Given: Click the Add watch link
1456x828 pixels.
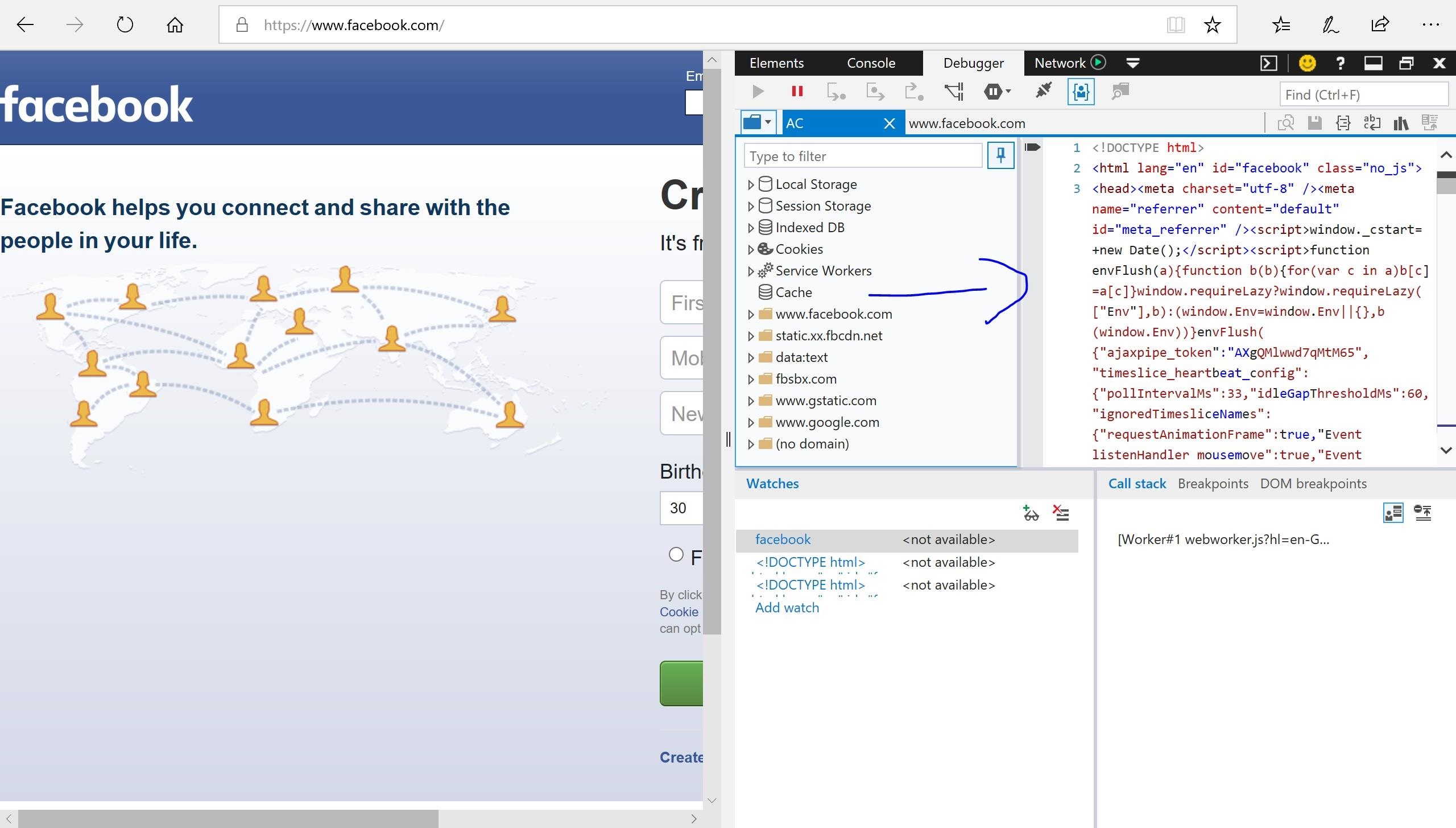Looking at the screenshot, I should [787, 608].
